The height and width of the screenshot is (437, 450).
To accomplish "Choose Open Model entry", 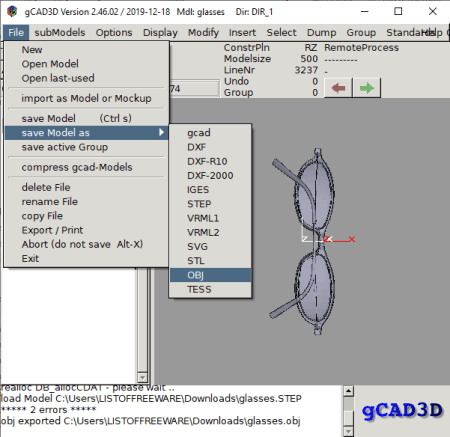I will pyautogui.click(x=86, y=64).
